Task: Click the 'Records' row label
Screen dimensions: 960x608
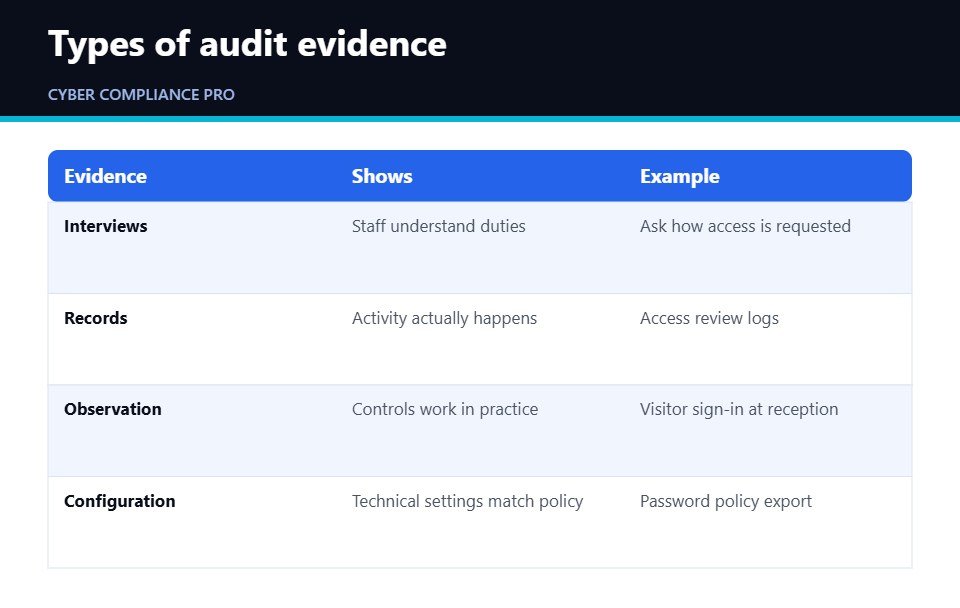Action: pyautogui.click(x=96, y=318)
